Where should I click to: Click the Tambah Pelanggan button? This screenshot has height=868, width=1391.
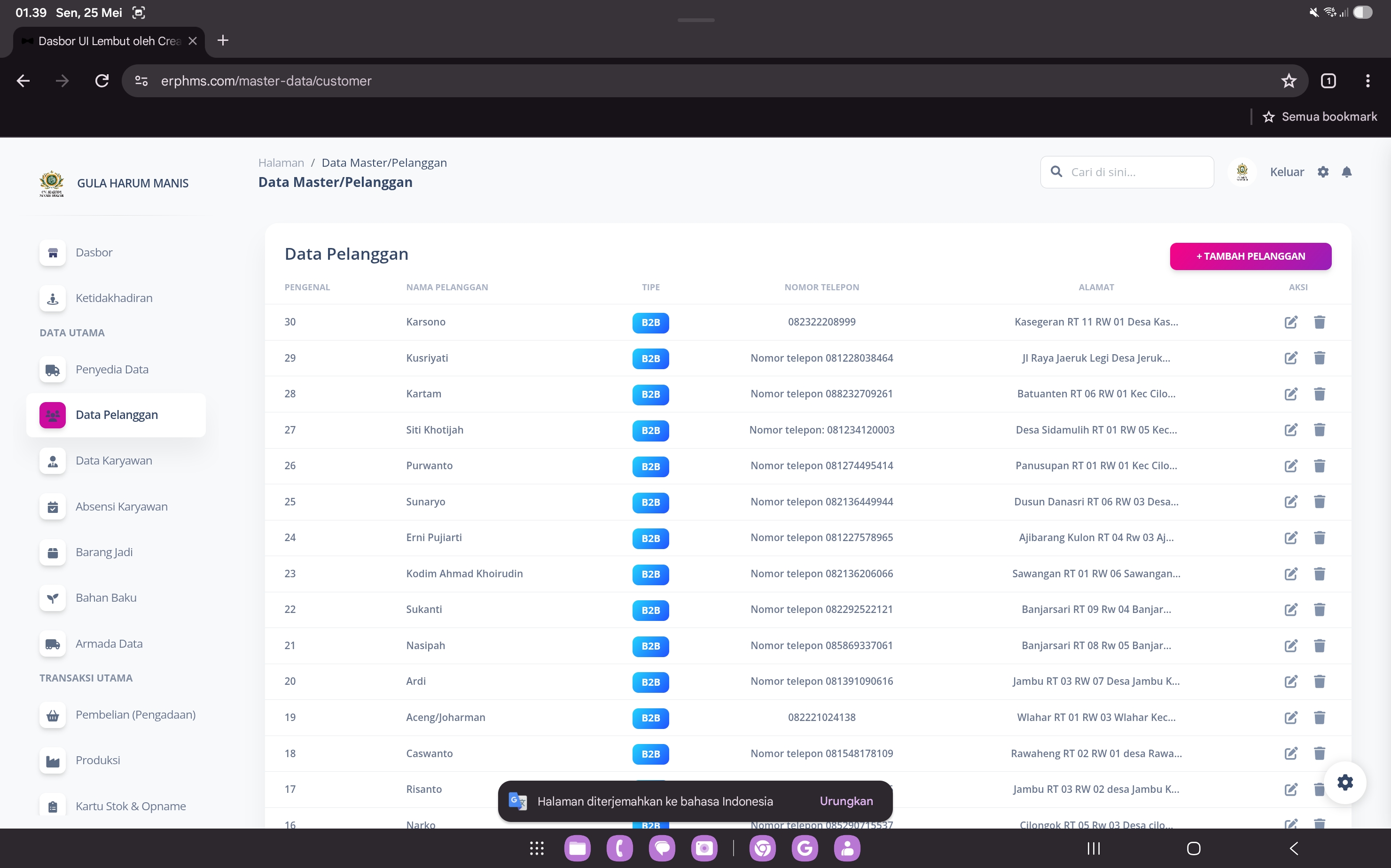pos(1250,256)
